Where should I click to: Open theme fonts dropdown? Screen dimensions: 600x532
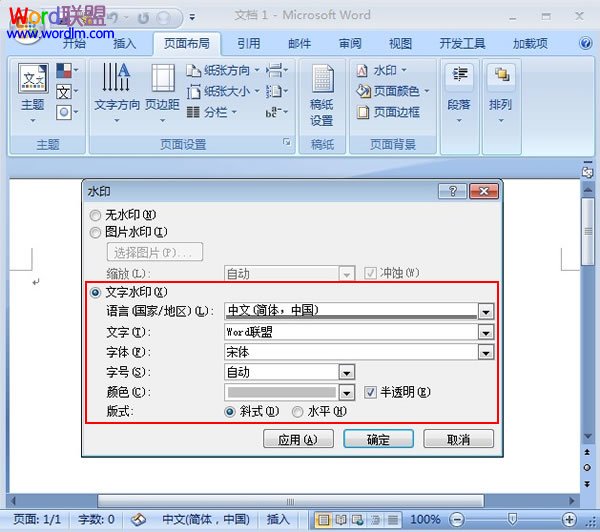[67, 92]
